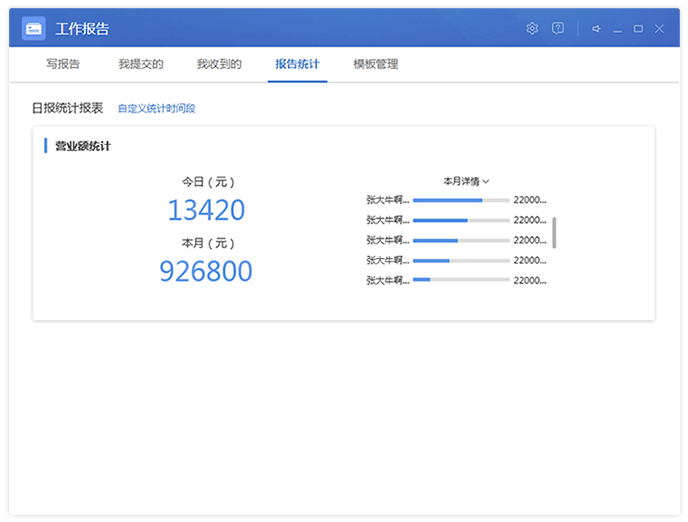
Task: Switch to the 模板管理 tab
Action: tap(376, 64)
